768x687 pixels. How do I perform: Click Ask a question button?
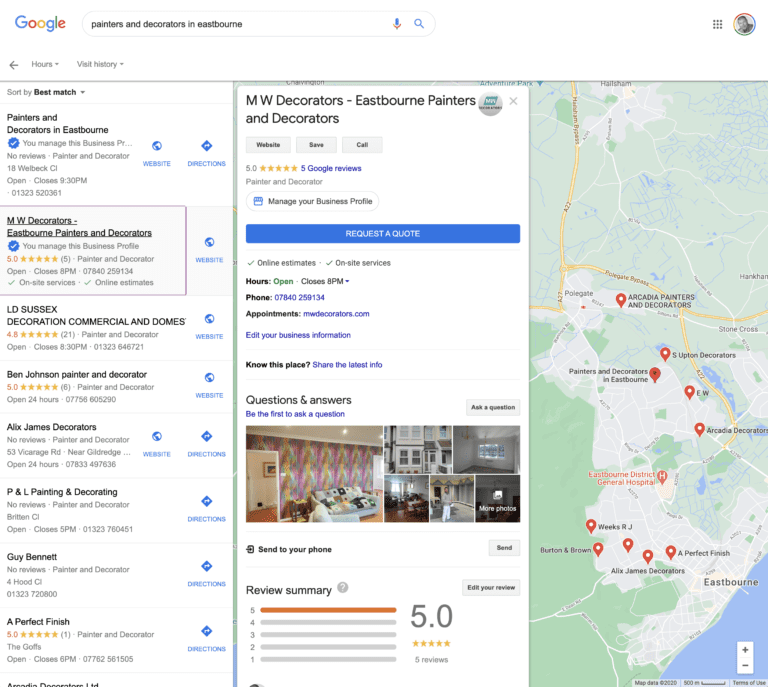493,407
